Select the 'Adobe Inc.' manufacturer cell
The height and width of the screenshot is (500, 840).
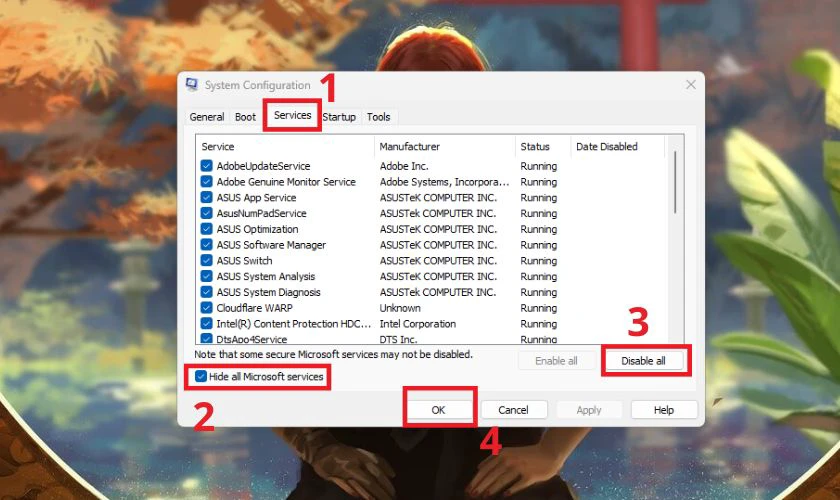coord(404,166)
